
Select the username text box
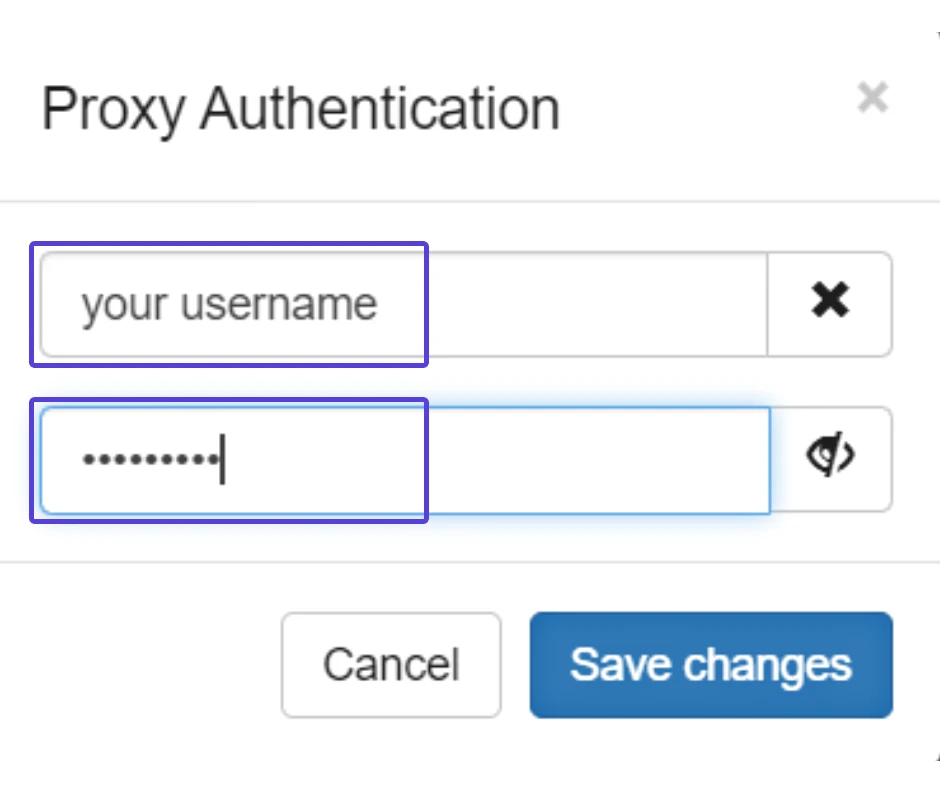[403, 304]
